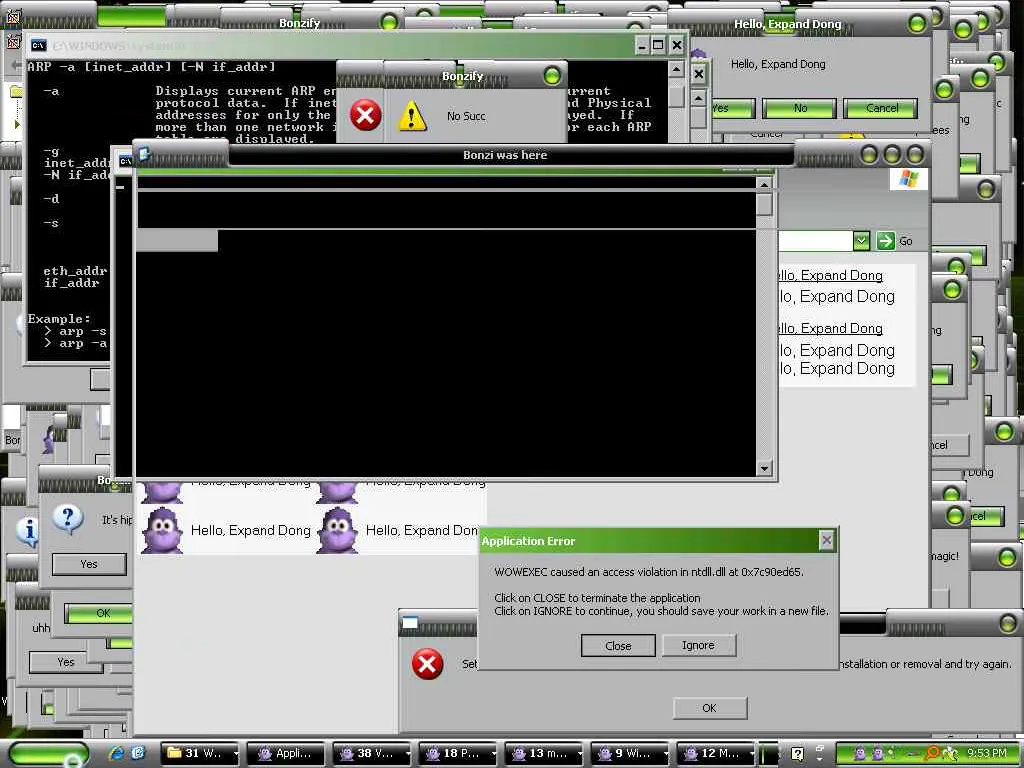The image size is (1024, 768).
Task: Click the 'No Succ' message text
Action: tap(466, 116)
